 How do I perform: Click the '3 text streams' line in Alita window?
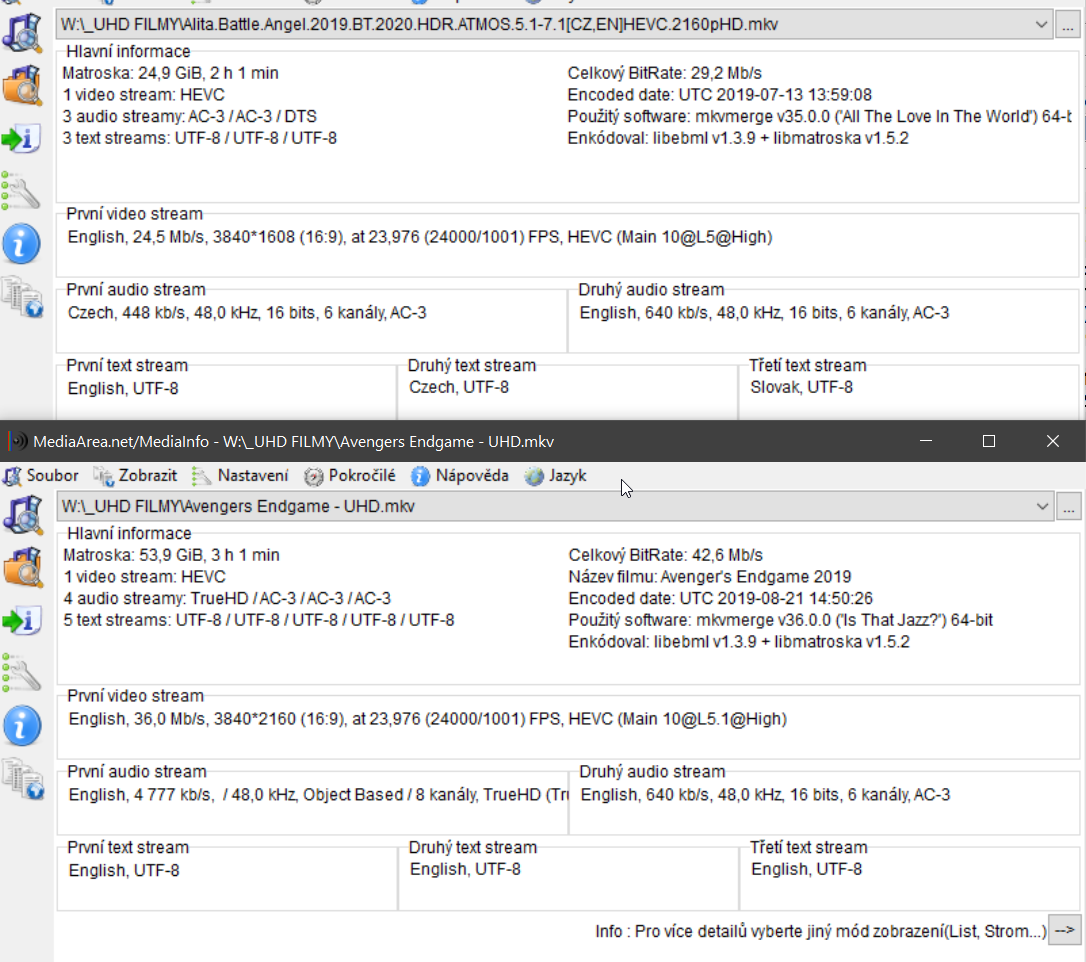tap(199, 137)
